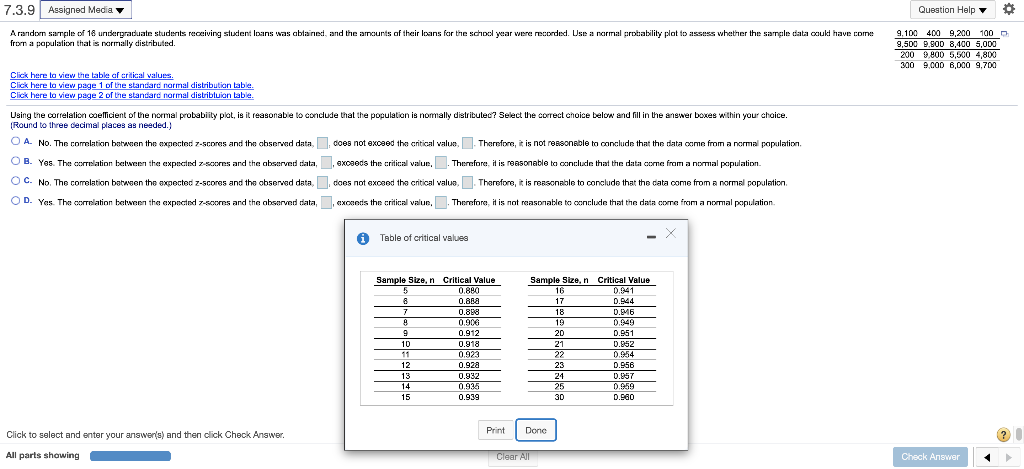1024x469 pixels.
Task: Click correlation input box in choice B
Action: [327, 163]
